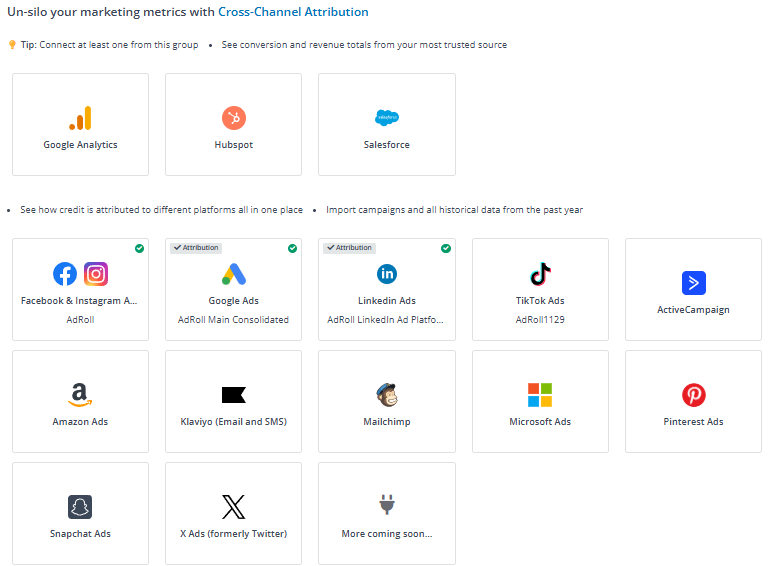Screen dimensions: 773x566
Task: Select the Amazon Ads logo
Action: pyautogui.click(x=80, y=395)
